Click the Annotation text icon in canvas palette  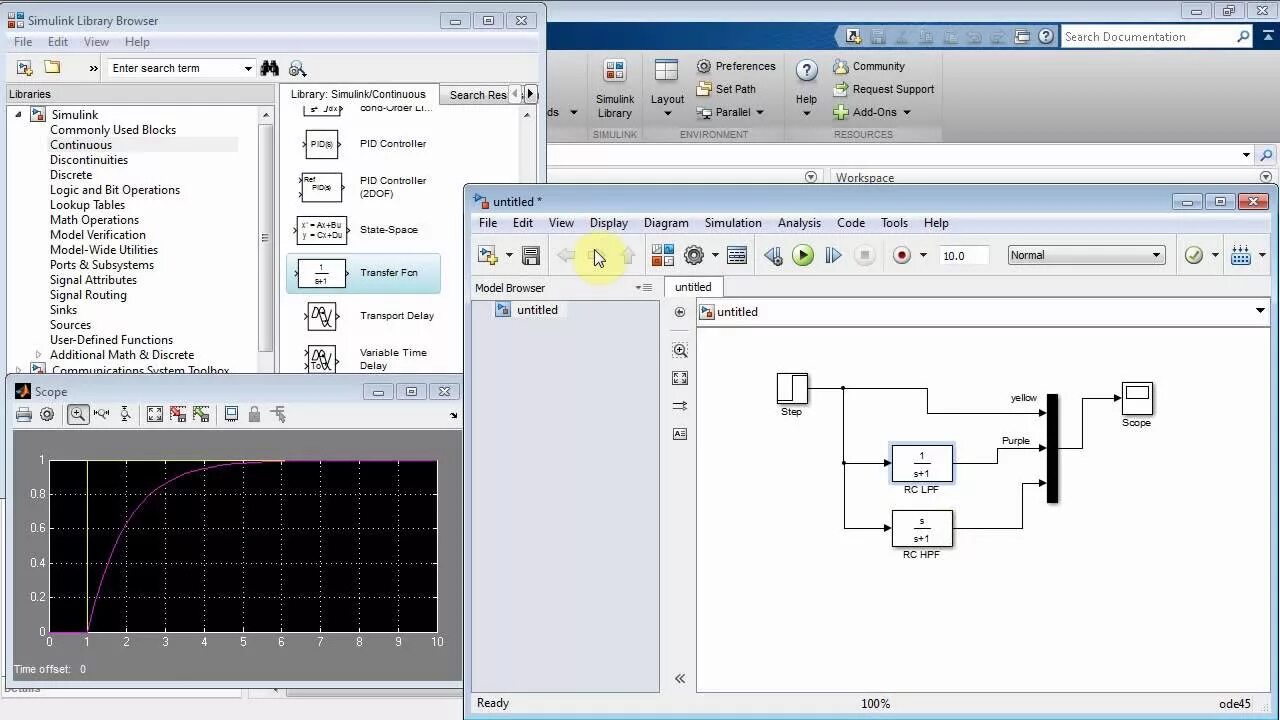click(680, 434)
